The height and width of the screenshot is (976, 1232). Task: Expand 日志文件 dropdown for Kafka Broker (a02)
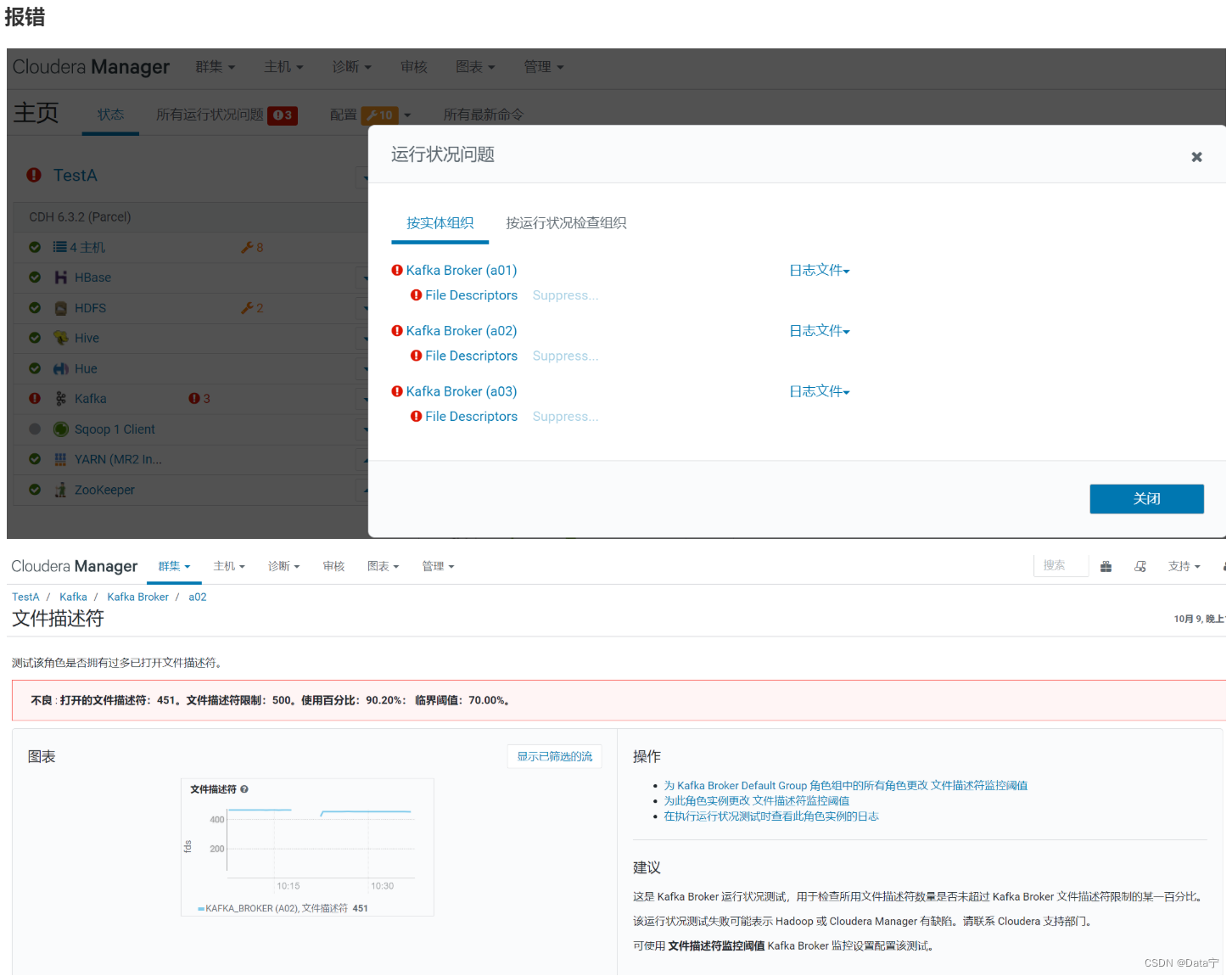[820, 331]
